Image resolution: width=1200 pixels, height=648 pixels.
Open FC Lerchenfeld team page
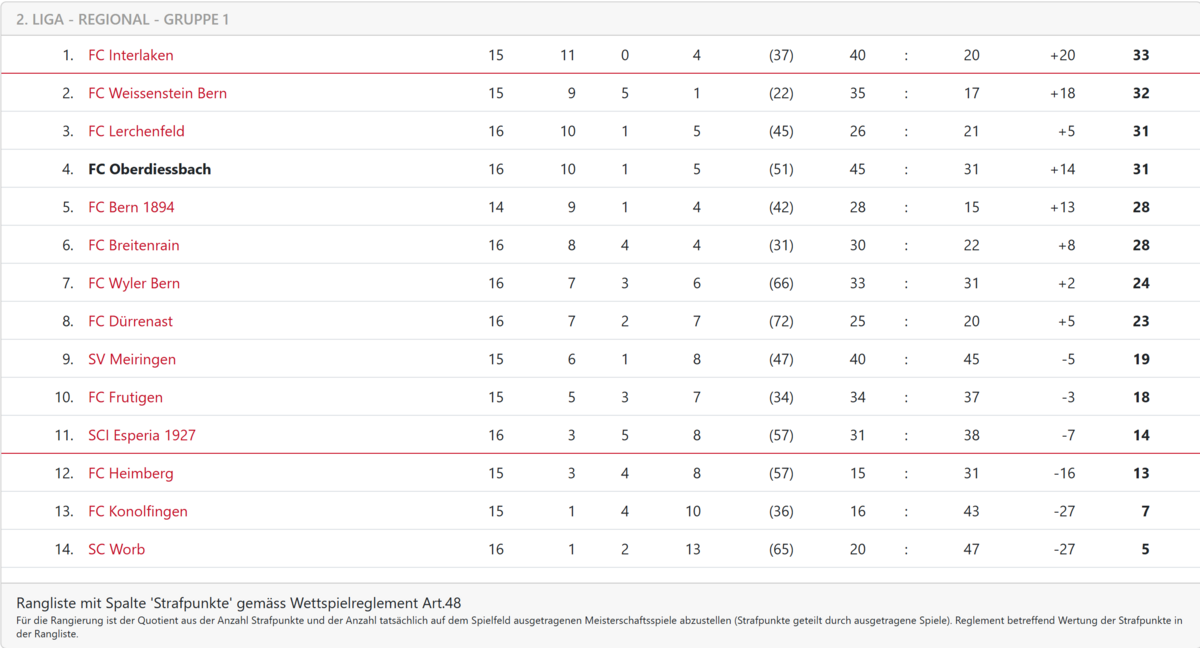(x=136, y=131)
